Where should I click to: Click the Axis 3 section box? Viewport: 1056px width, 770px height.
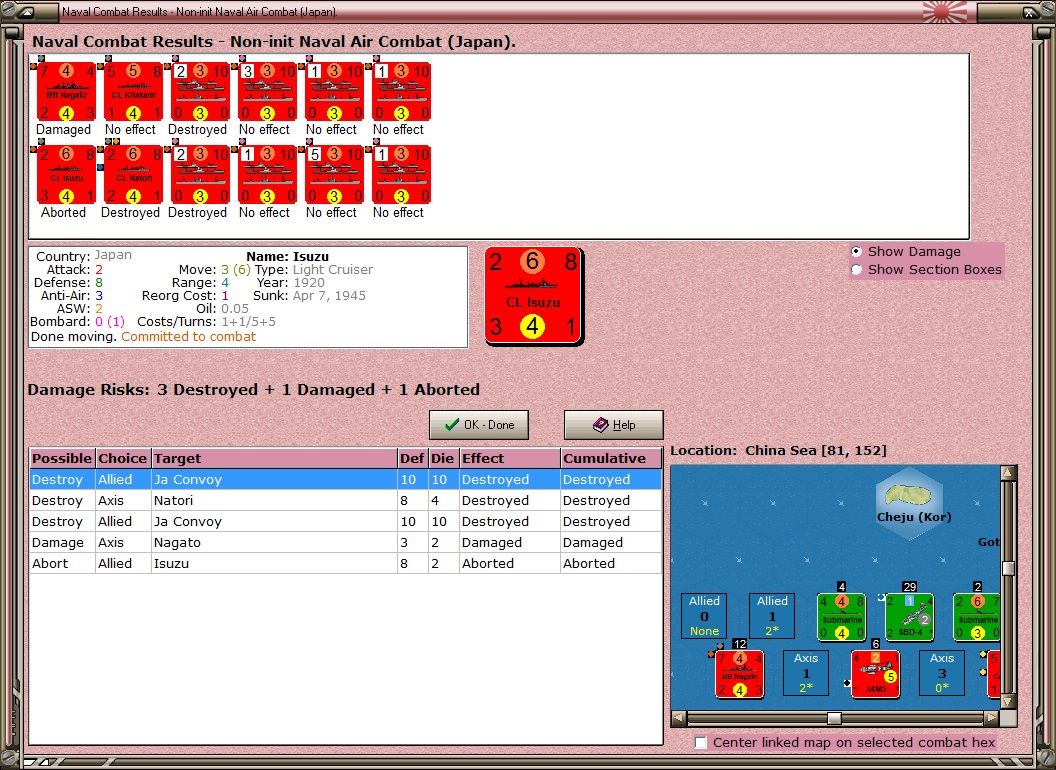coord(942,673)
